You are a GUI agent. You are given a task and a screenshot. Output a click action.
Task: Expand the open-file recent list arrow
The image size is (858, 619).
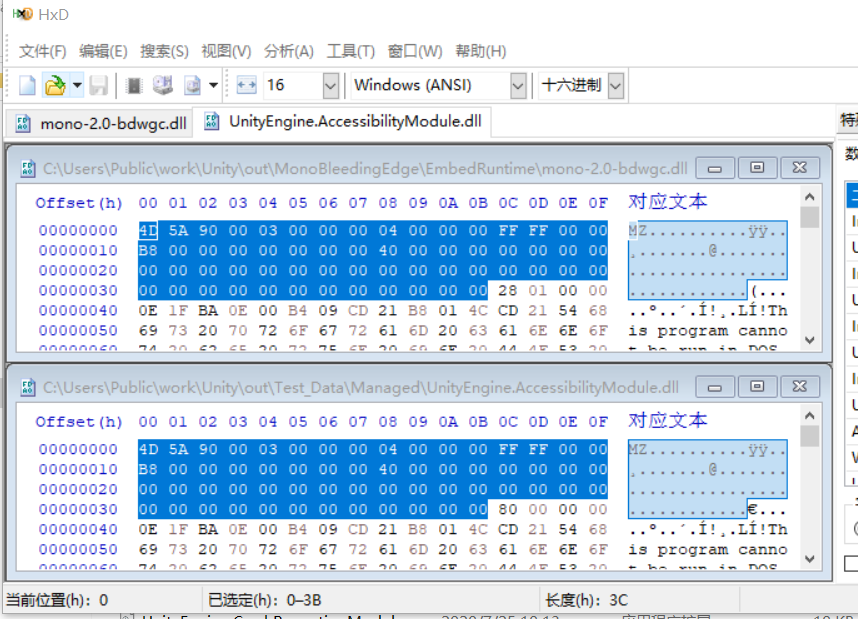click(x=77, y=86)
